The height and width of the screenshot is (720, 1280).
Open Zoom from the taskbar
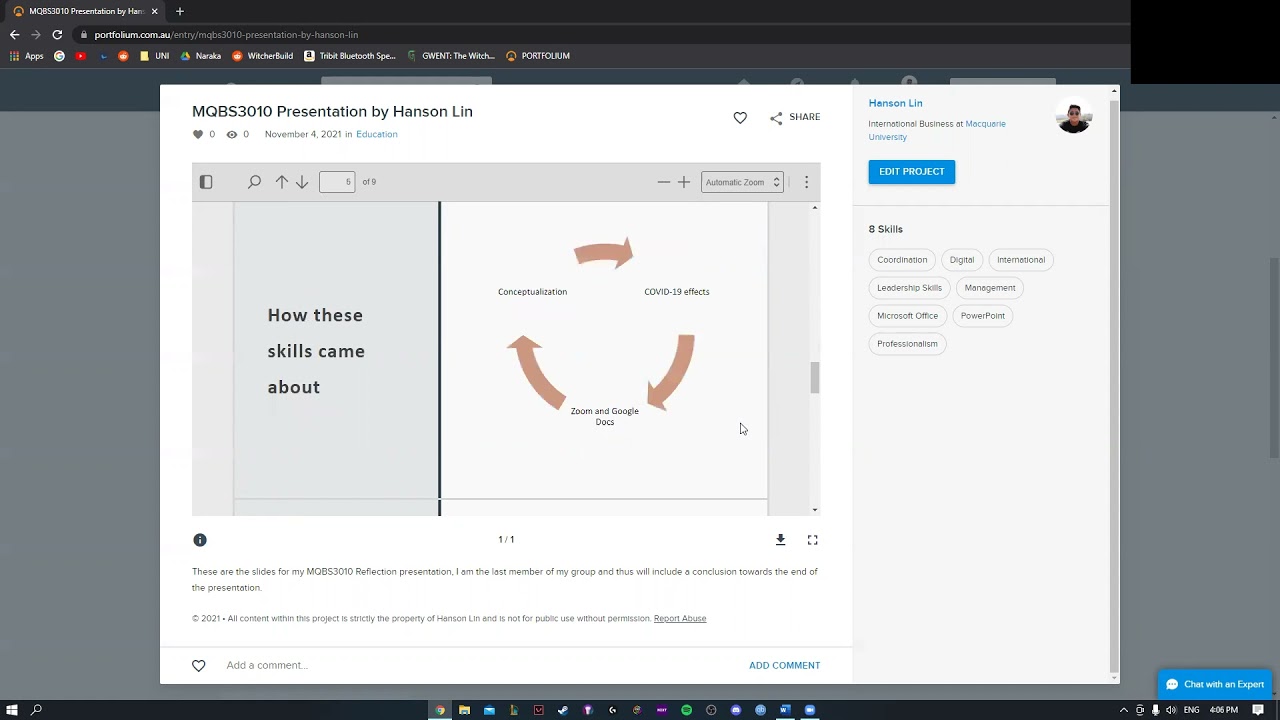click(810, 710)
